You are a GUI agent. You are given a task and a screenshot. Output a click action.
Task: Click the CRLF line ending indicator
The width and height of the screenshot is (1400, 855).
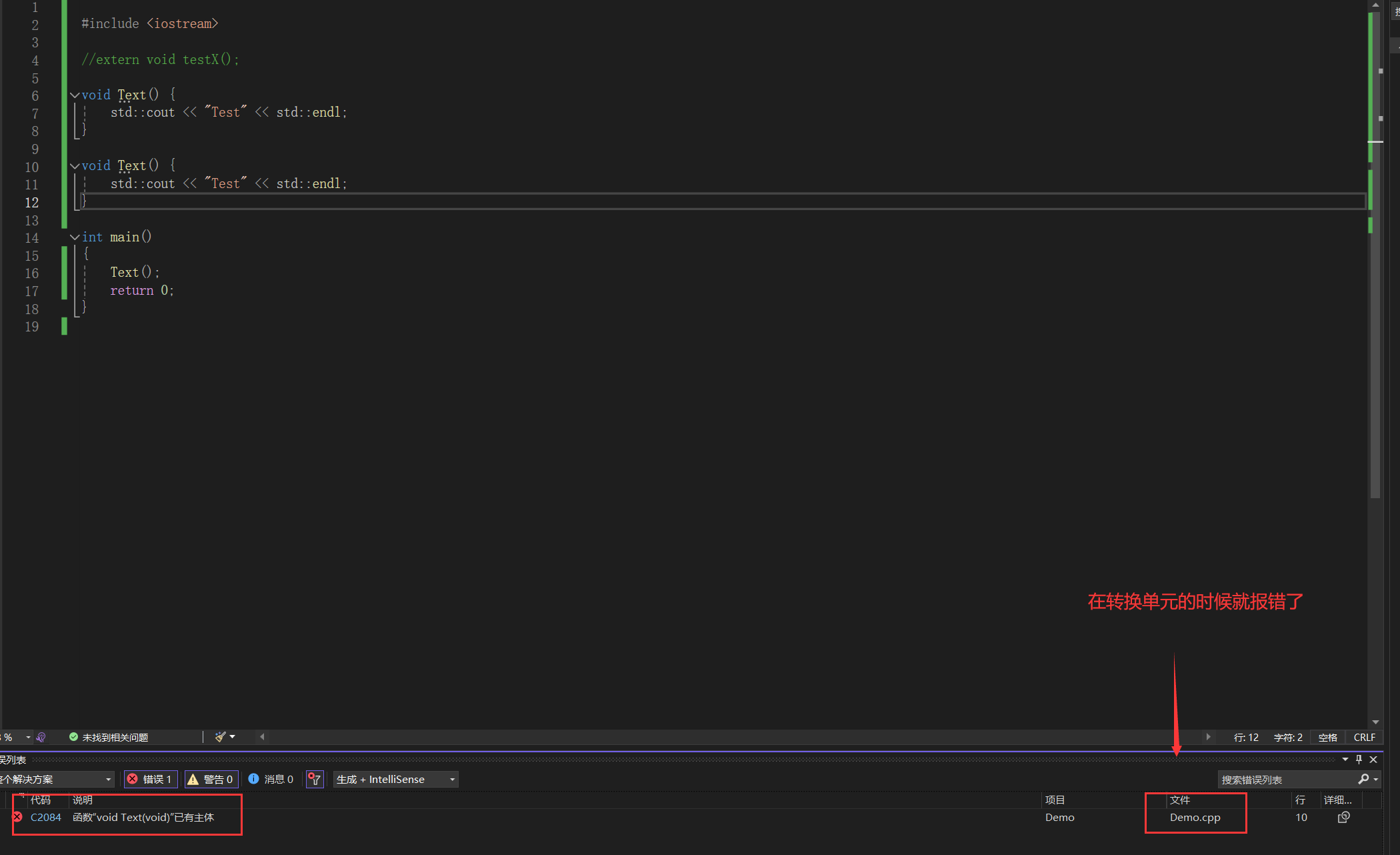[1364, 737]
